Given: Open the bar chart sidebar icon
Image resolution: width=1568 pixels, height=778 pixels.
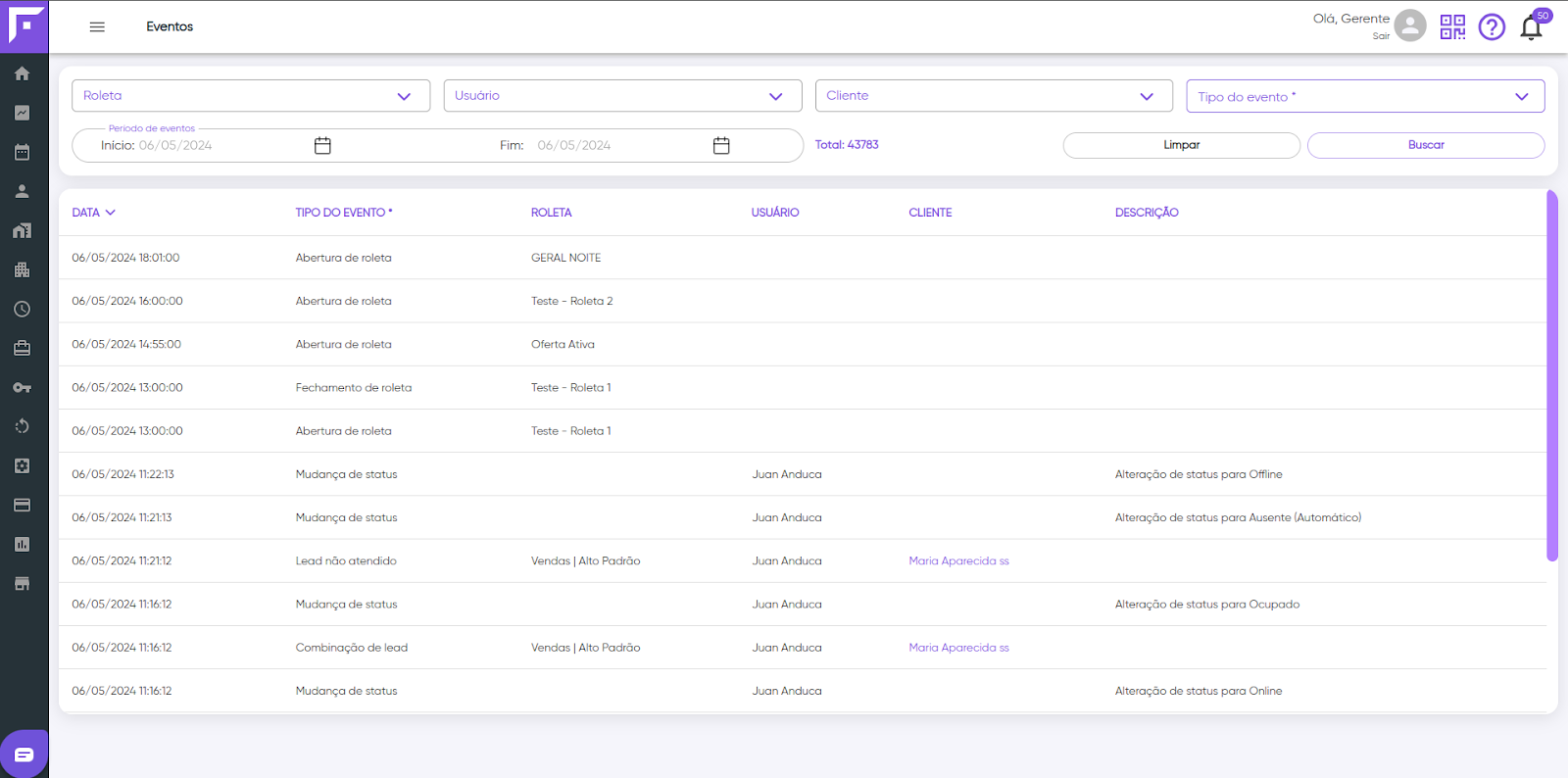Looking at the screenshot, I should 22,544.
